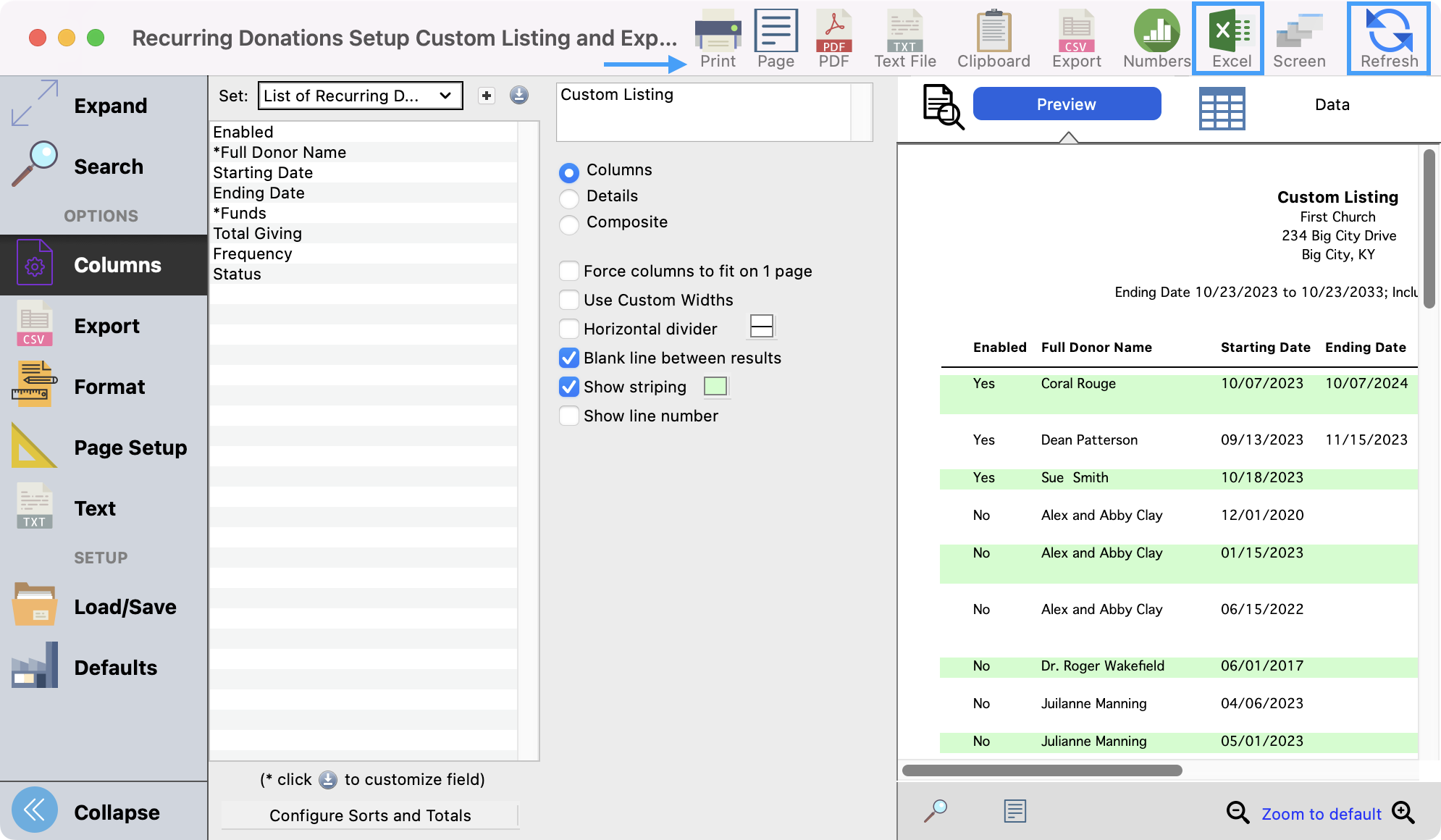Change the green striping color swatch
The width and height of the screenshot is (1441, 840).
tap(715, 387)
